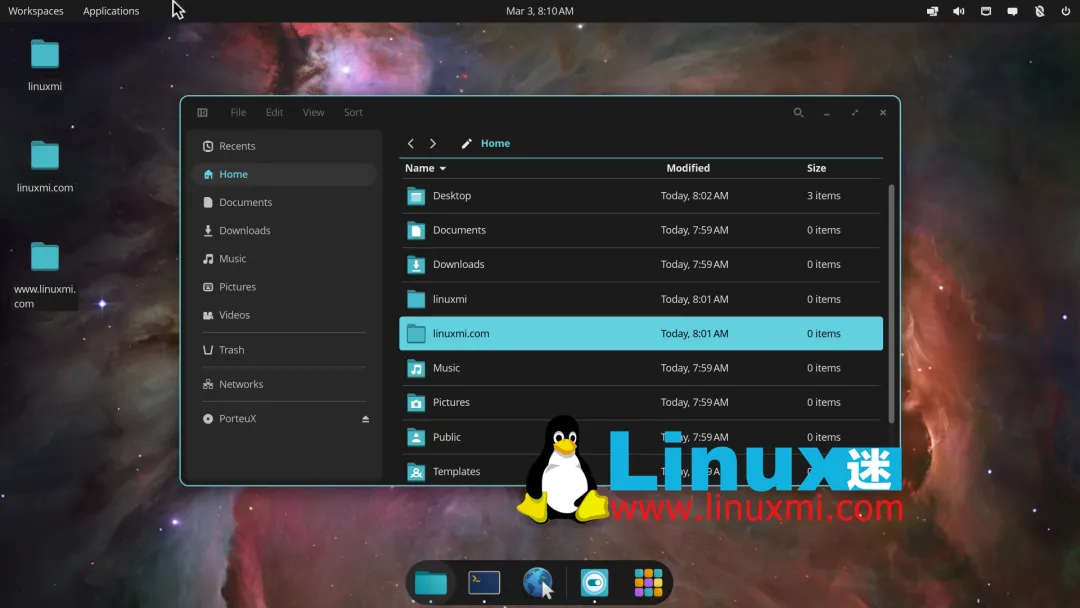This screenshot has width=1080, height=608.
Task: Go forward with right chevron
Action: tap(433, 143)
